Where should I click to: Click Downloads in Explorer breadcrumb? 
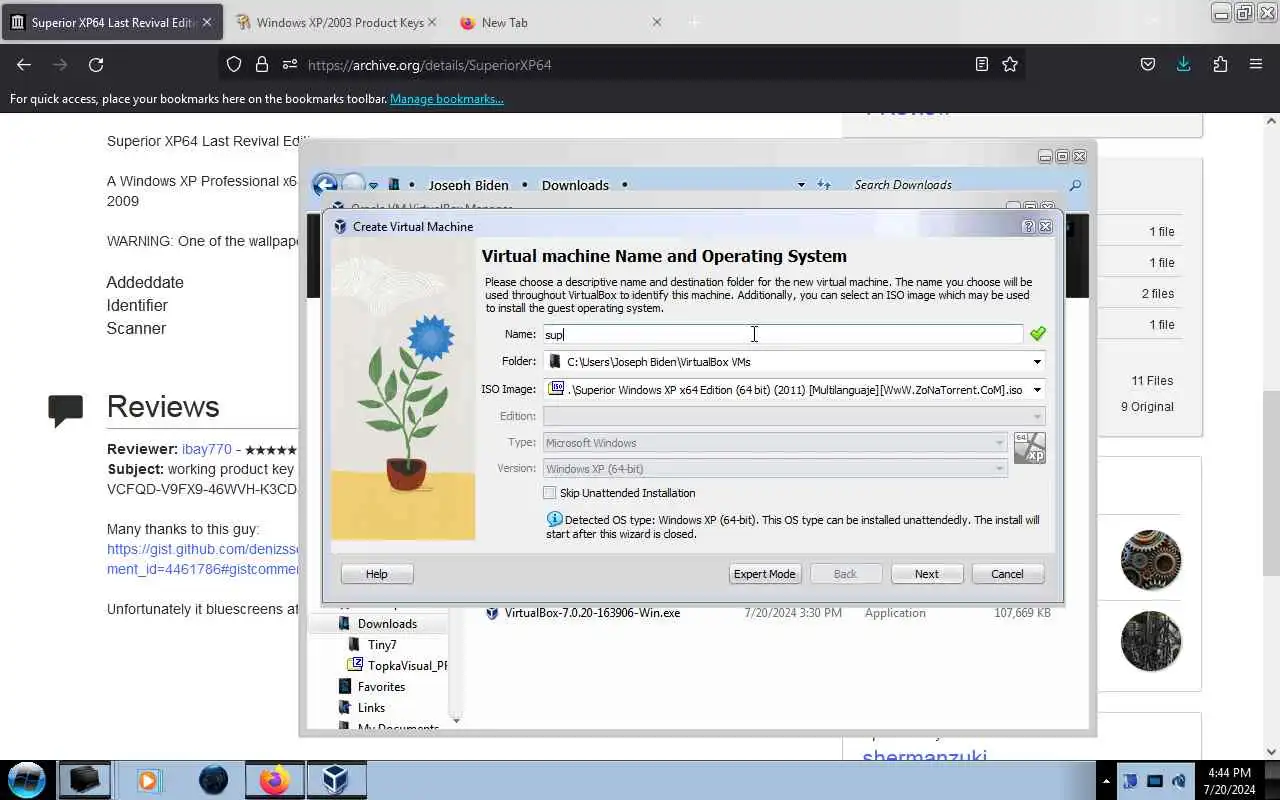pyautogui.click(x=575, y=185)
